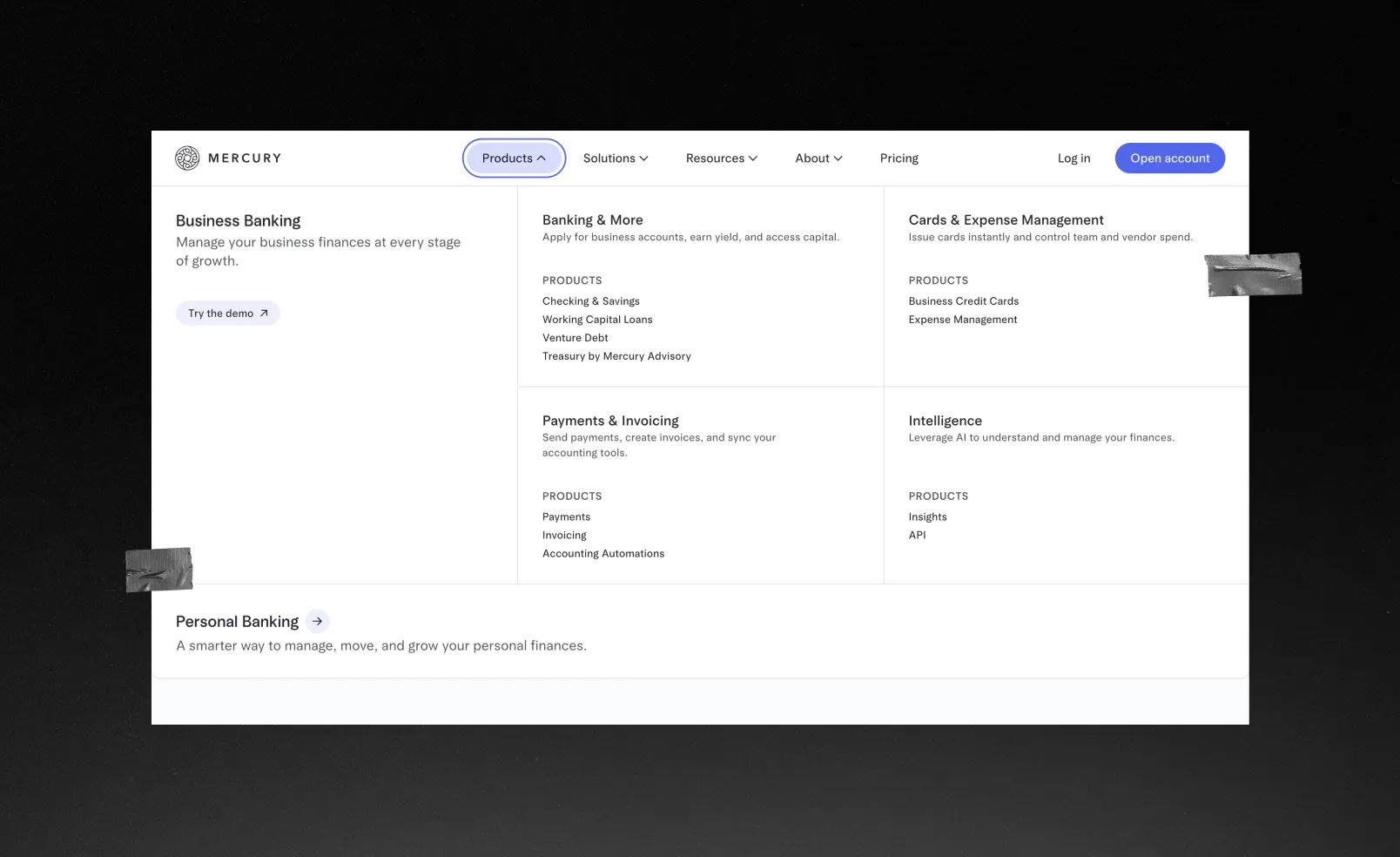The width and height of the screenshot is (1400, 857).
Task: Open Treasury by Mercury Advisory
Action: [x=616, y=356]
